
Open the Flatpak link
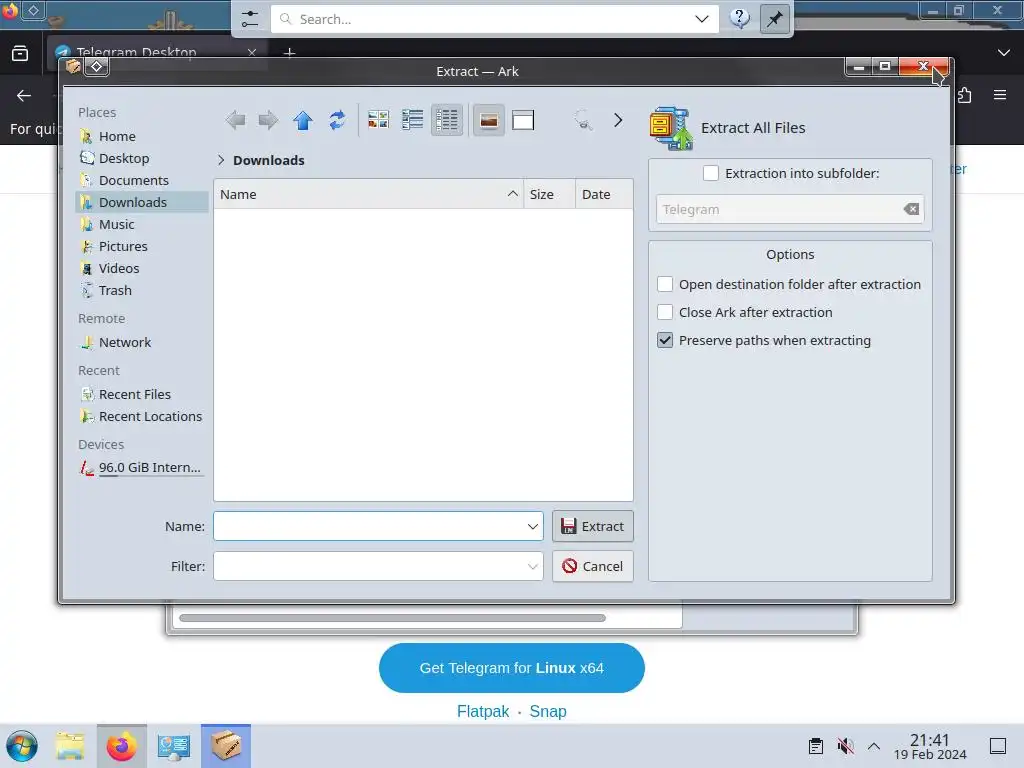pos(483,711)
